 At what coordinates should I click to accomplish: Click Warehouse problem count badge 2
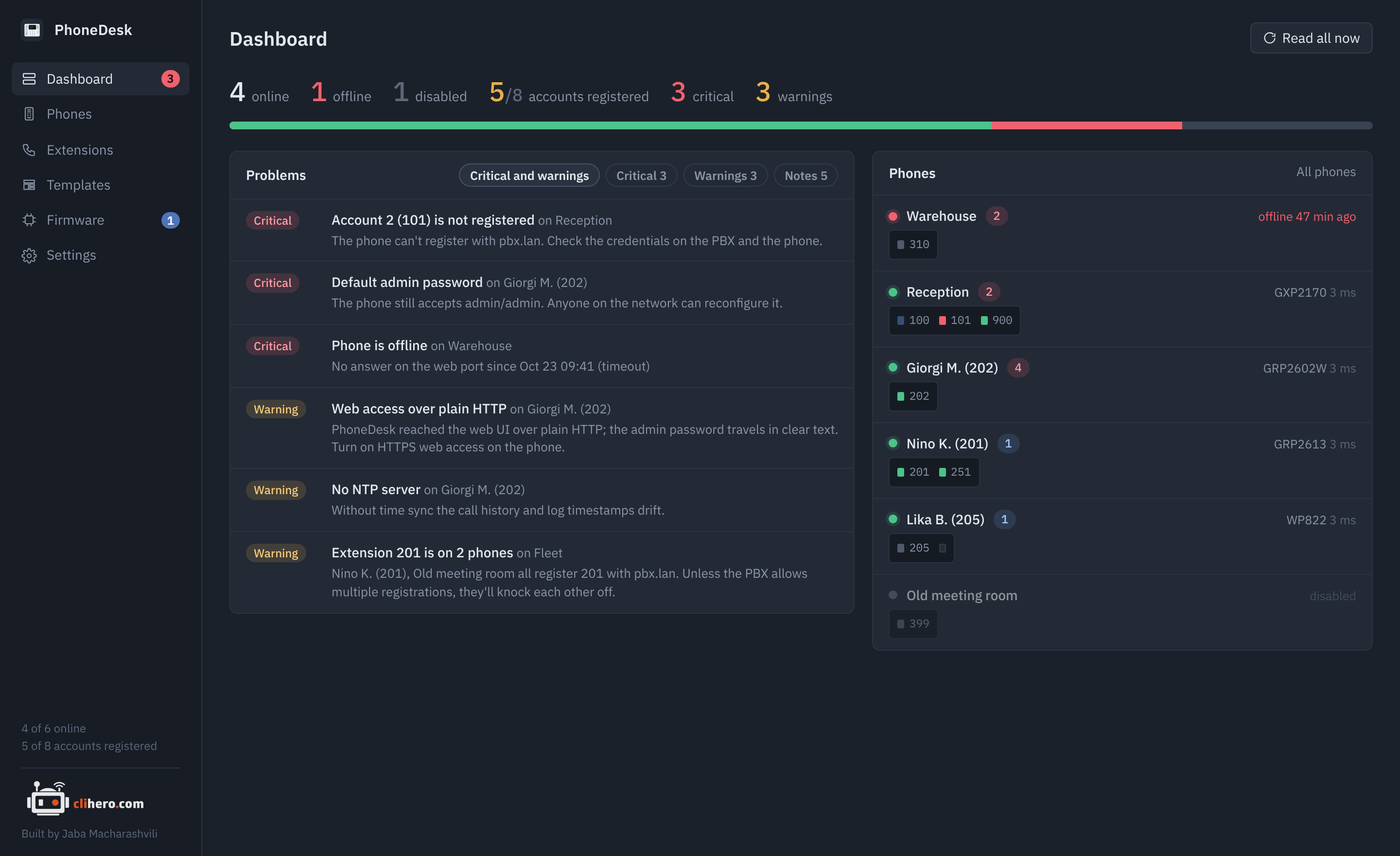pyautogui.click(x=996, y=216)
